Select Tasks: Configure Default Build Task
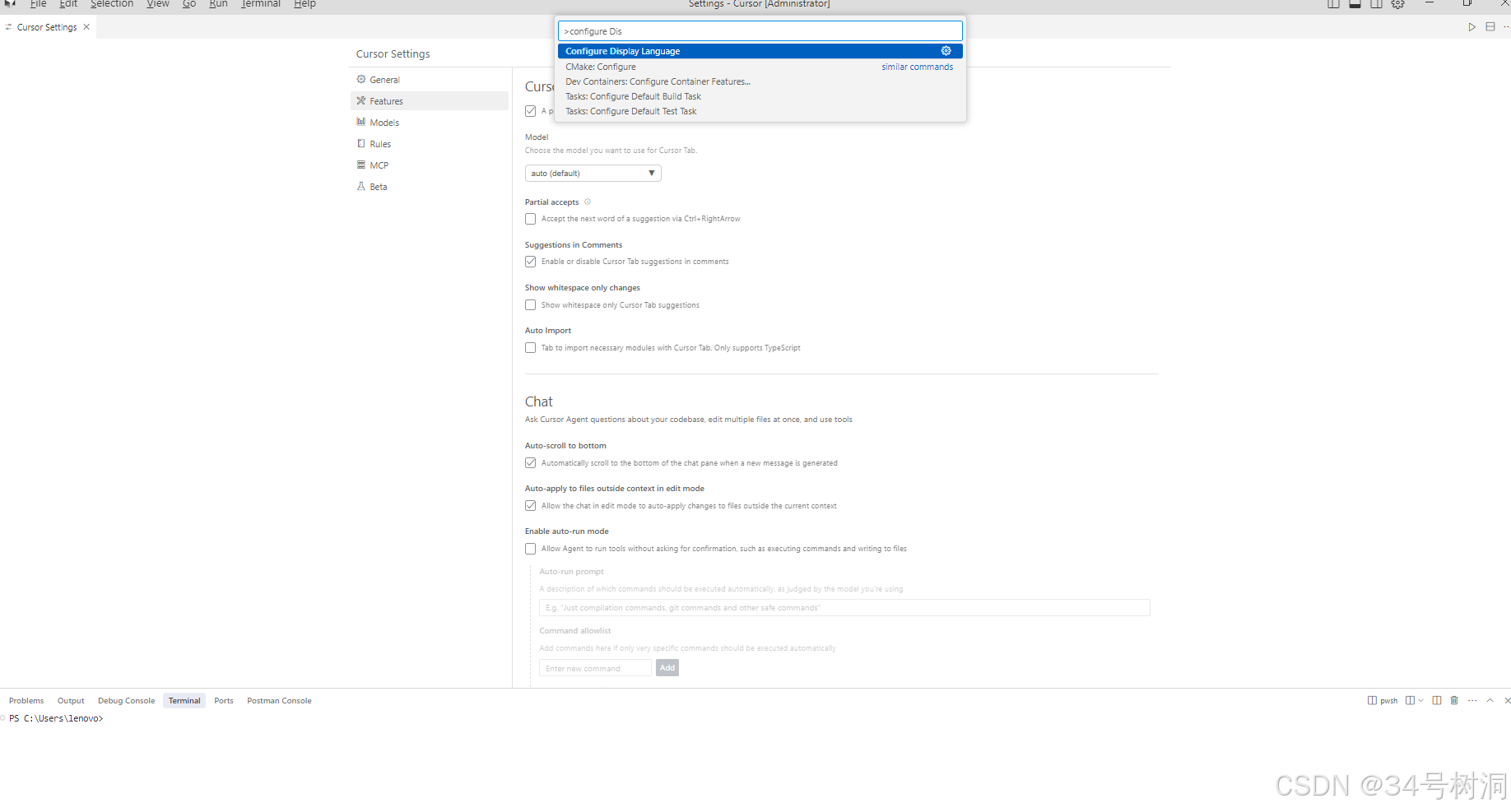The height and width of the screenshot is (812, 1511). pos(760,96)
